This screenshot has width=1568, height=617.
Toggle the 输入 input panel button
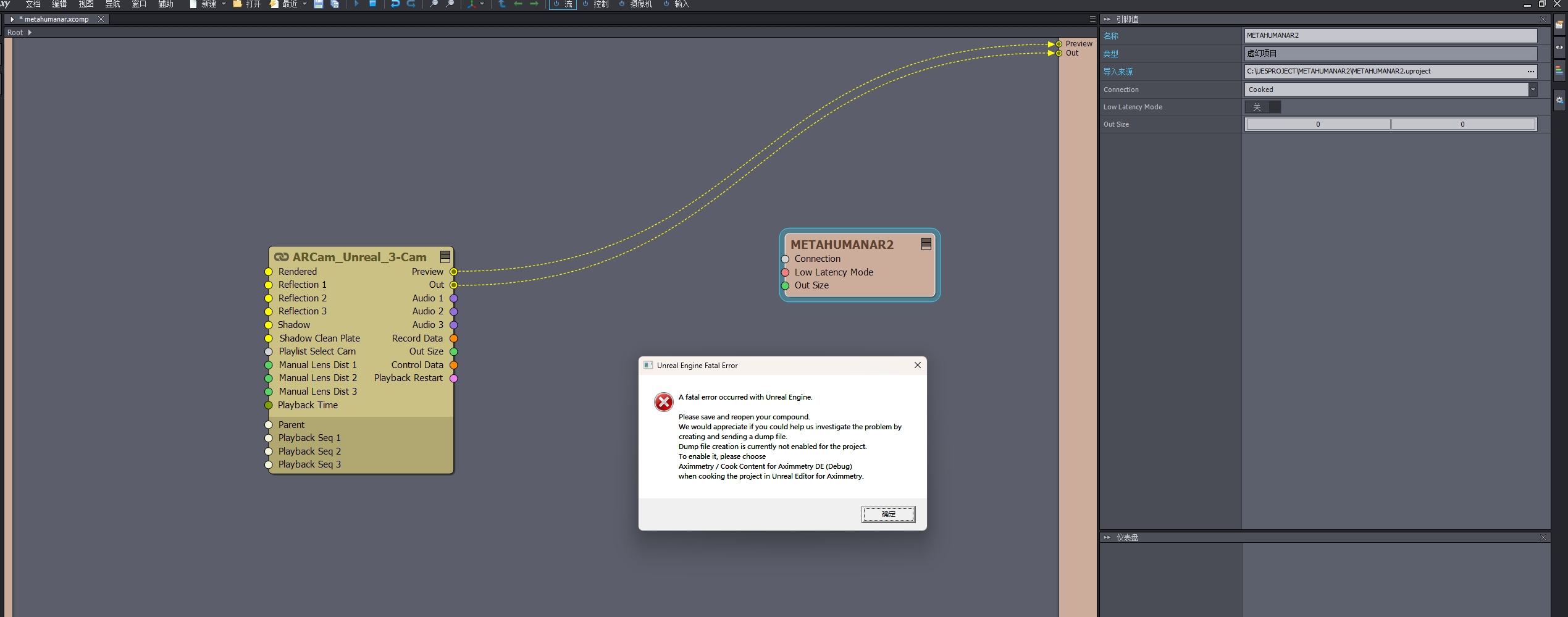tap(676, 4)
